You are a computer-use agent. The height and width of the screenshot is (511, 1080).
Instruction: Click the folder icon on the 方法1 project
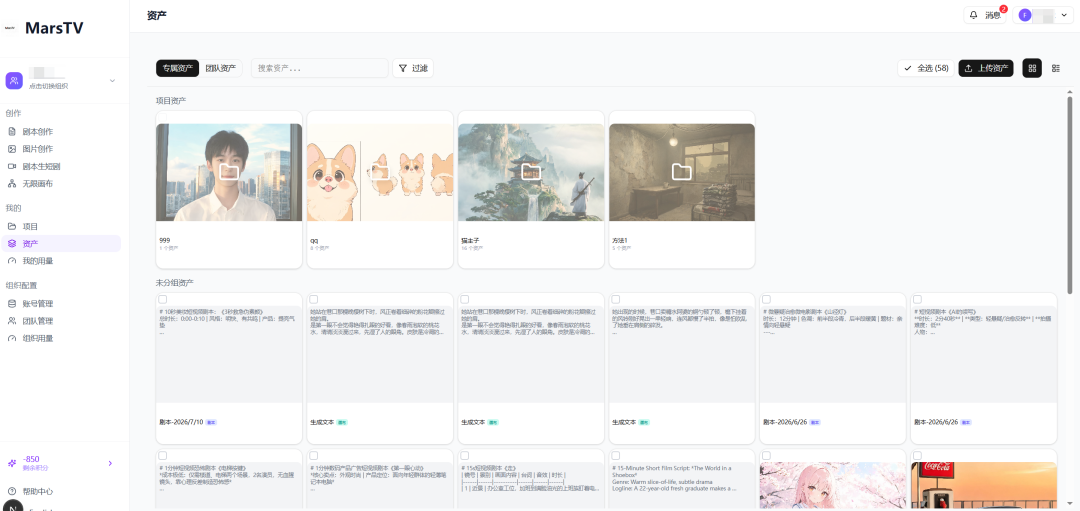682,171
